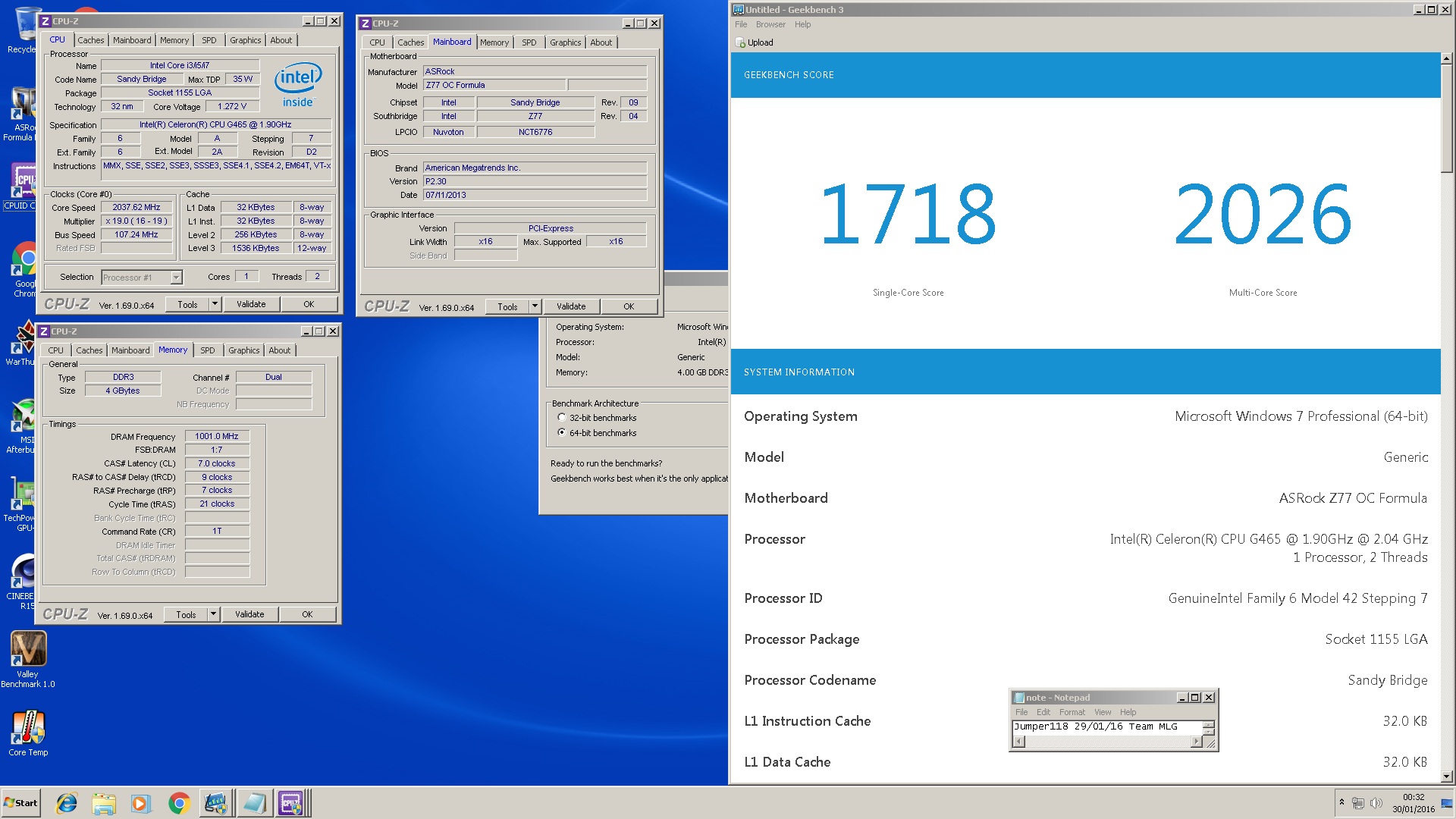Viewport: 1456px width, 819px height.
Task: Click Notepad horizontal scrollbar left arrow
Action: pyautogui.click(x=1019, y=742)
